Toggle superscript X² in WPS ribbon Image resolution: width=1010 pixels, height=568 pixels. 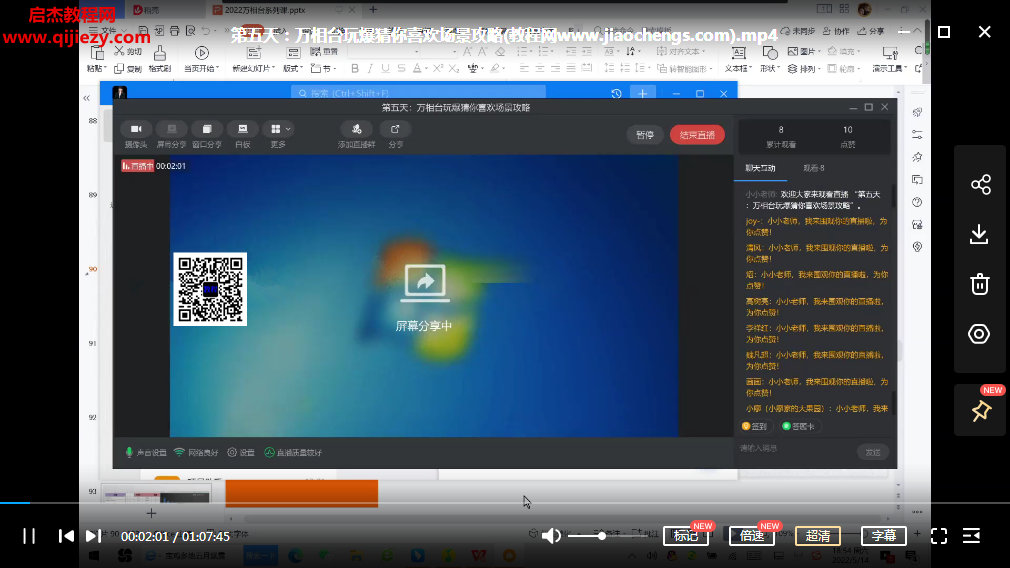pyautogui.click(x=438, y=68)
